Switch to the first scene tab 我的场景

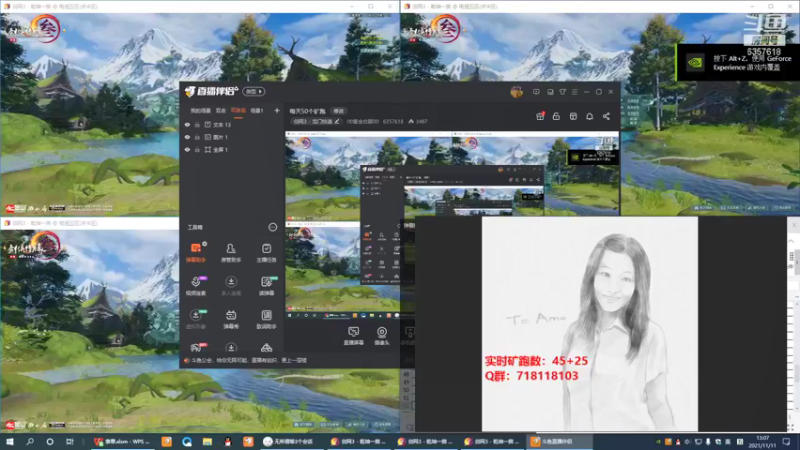click(x=201, y=111)
